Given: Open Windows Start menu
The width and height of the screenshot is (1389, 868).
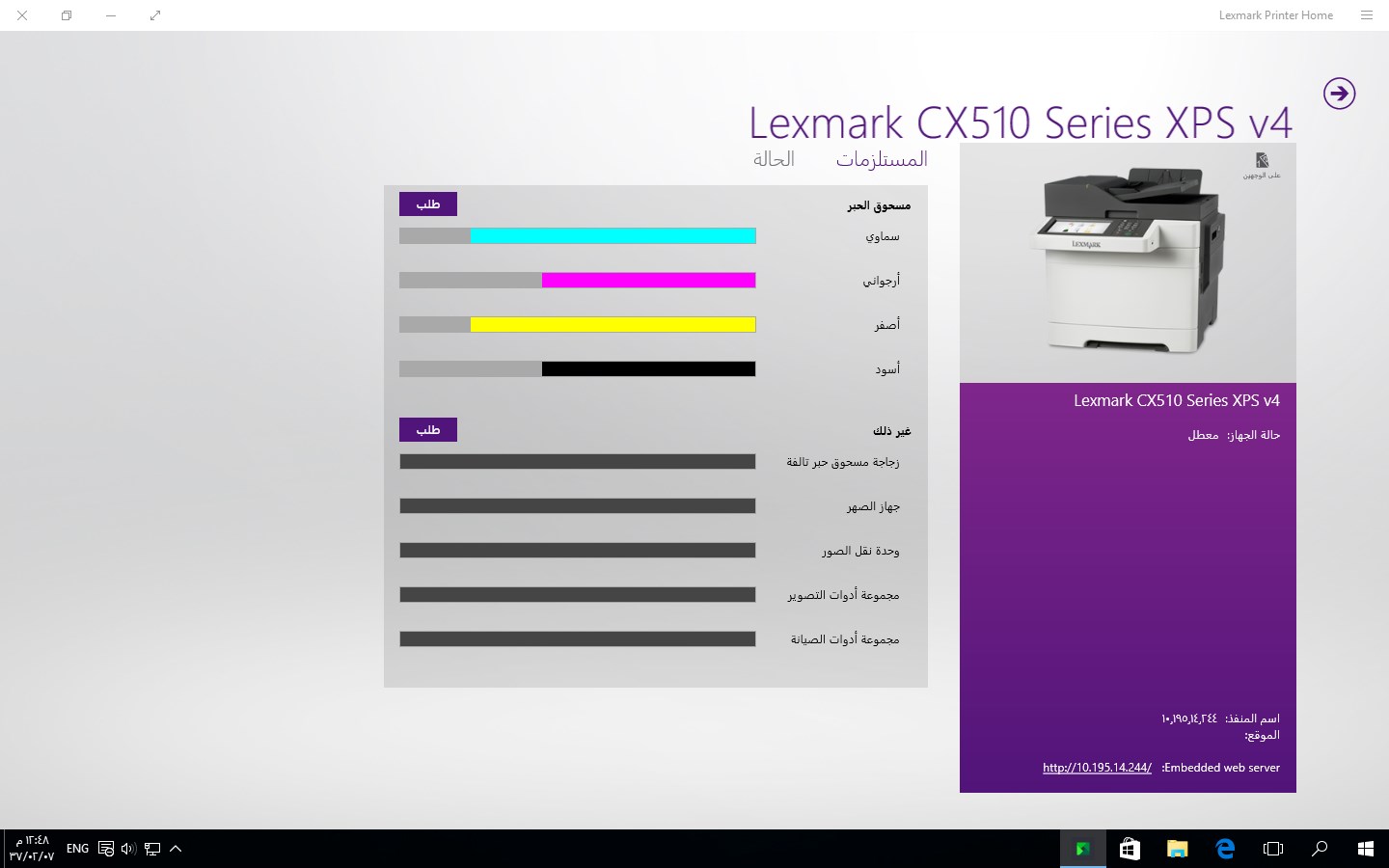Looking at the screenshot, I should point(1366,849).
